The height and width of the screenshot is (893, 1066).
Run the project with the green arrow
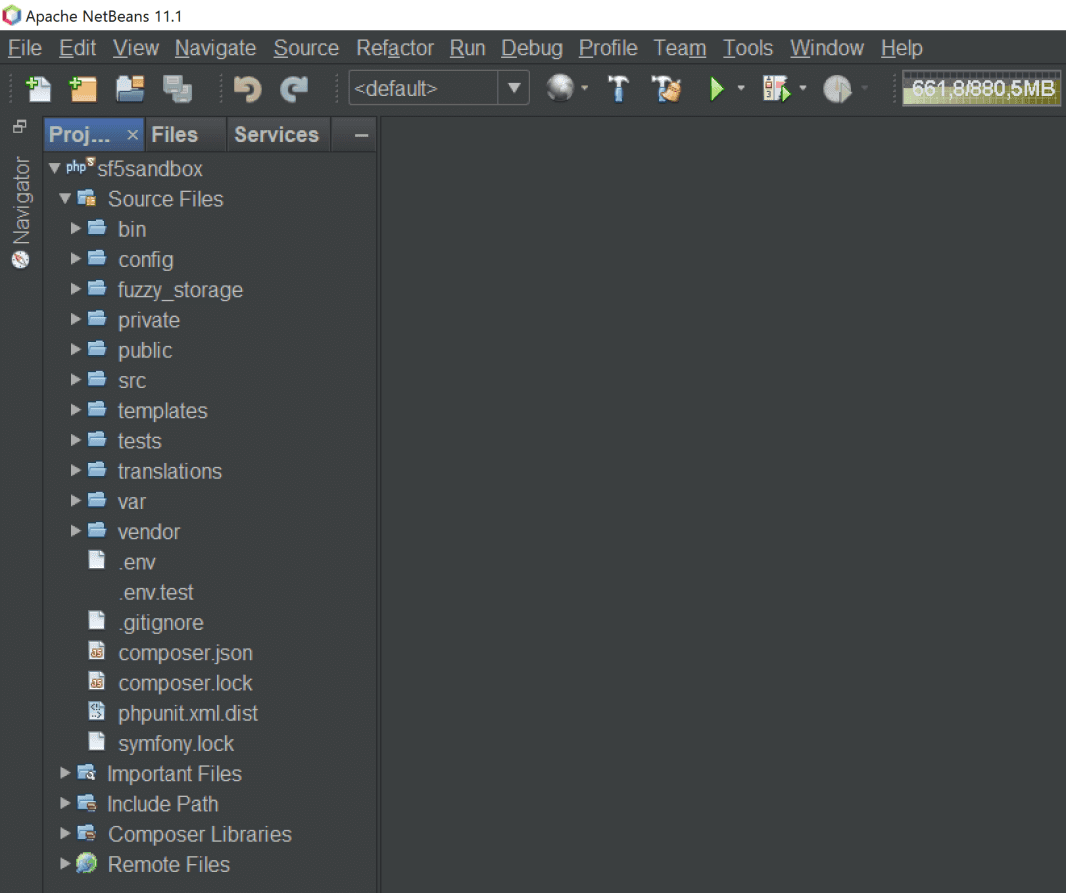click(x=717, y=88)
